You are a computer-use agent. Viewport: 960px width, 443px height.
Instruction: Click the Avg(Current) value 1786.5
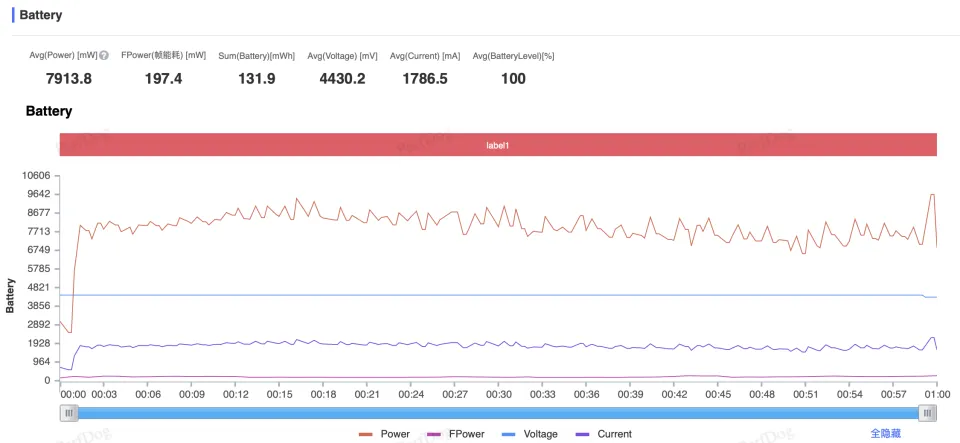425,79
